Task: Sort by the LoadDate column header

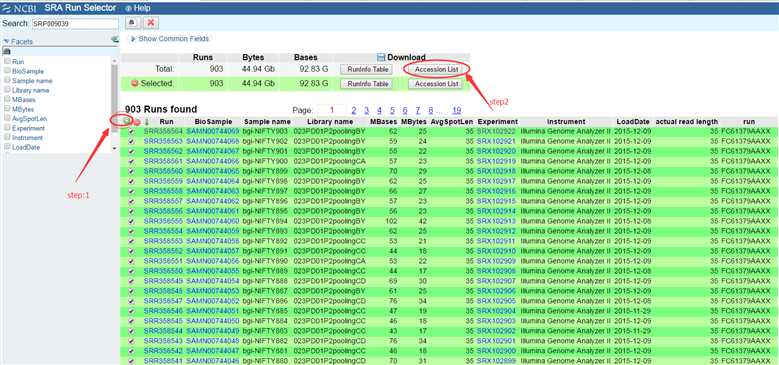Action: click(632, 122)
